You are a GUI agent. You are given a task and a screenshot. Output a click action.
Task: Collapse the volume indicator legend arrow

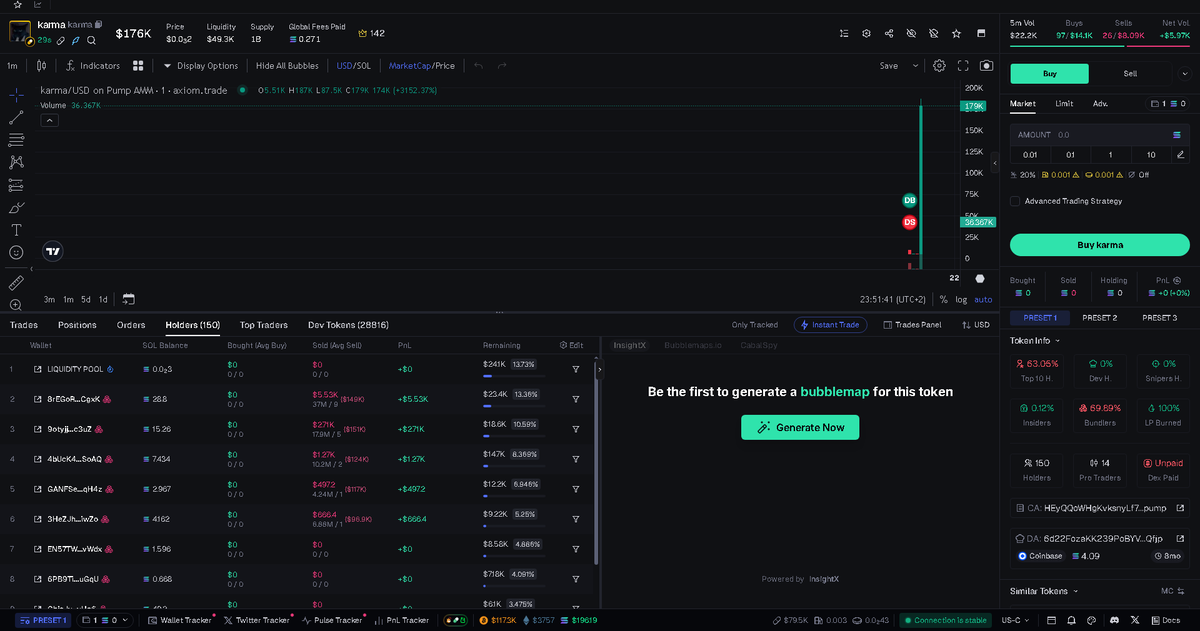coord(49,120)
